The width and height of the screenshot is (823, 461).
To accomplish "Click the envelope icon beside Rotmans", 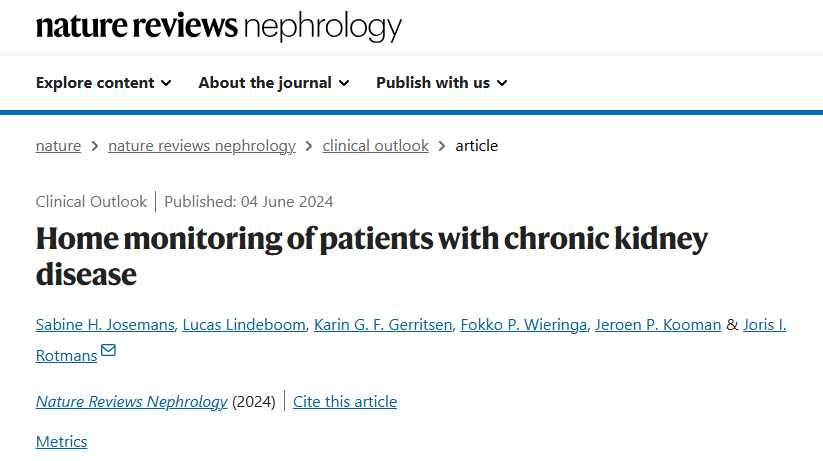I will [108, 350].
